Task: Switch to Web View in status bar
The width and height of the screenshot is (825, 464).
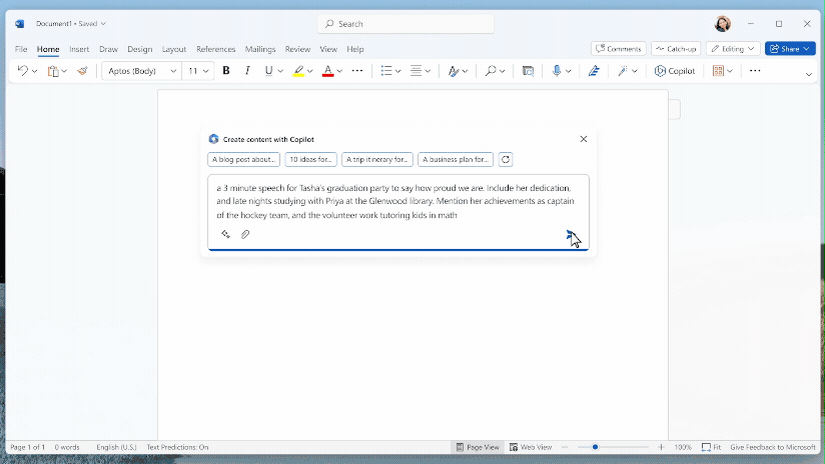Action: 531,447
